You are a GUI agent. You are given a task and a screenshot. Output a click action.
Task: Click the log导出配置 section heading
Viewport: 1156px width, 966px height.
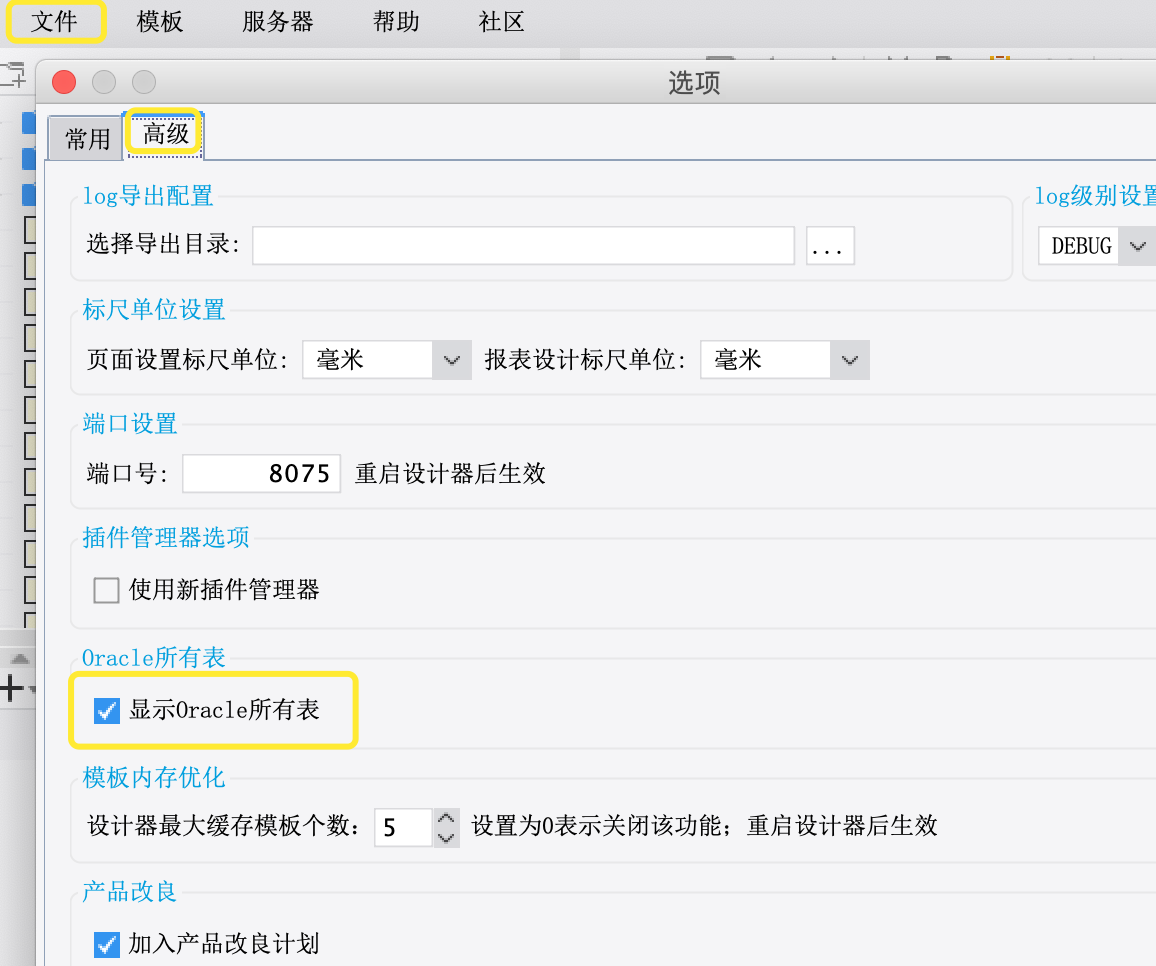tap(147, 195)
